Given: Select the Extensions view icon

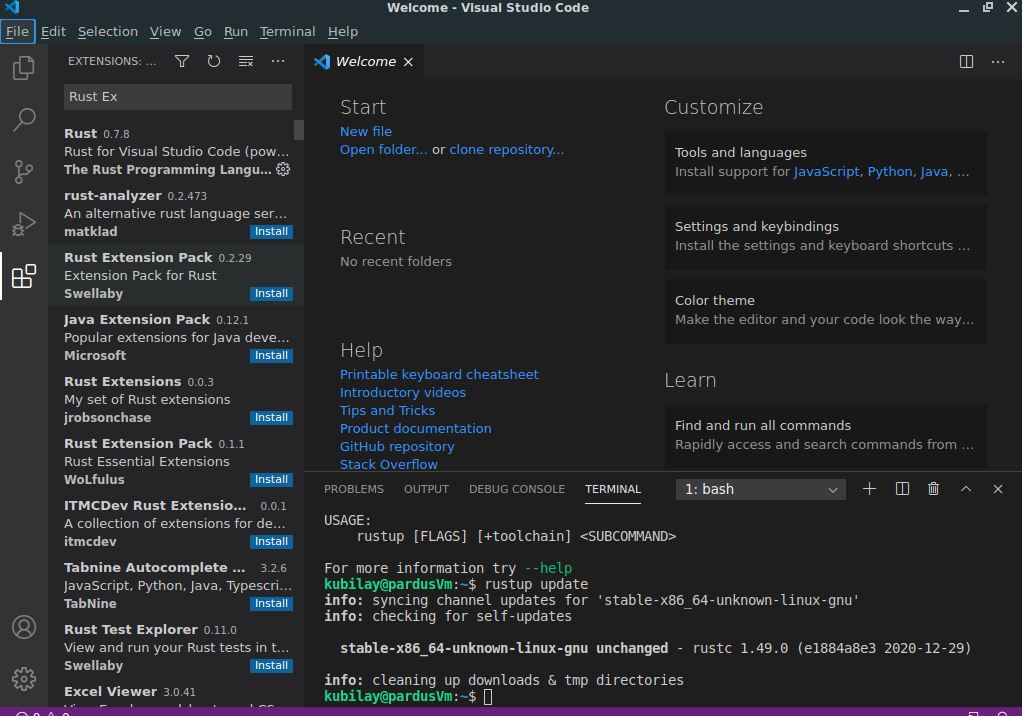Looking at the screenshot, I should click(x=23, y=276).
